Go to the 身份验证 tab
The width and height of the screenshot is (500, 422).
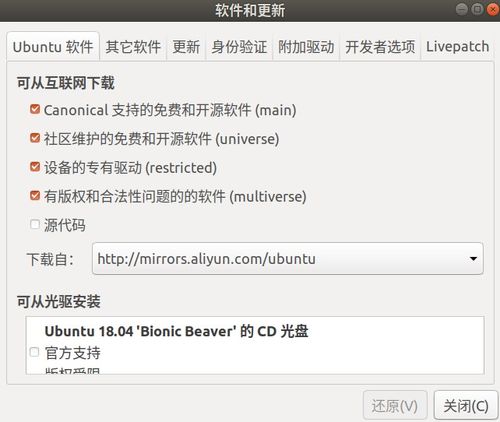239,47
